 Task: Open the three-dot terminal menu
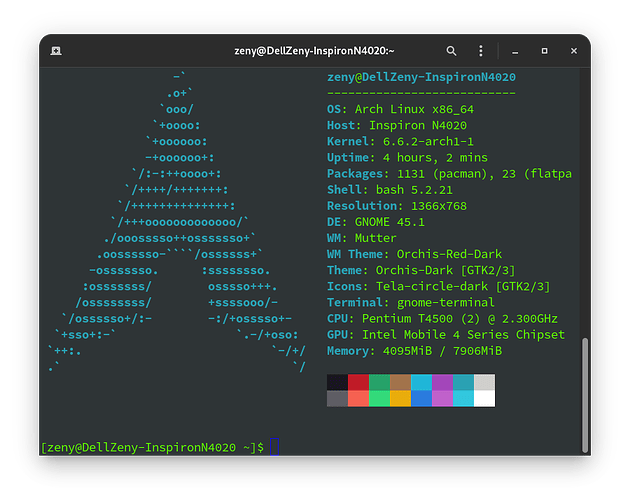point(481,51)
